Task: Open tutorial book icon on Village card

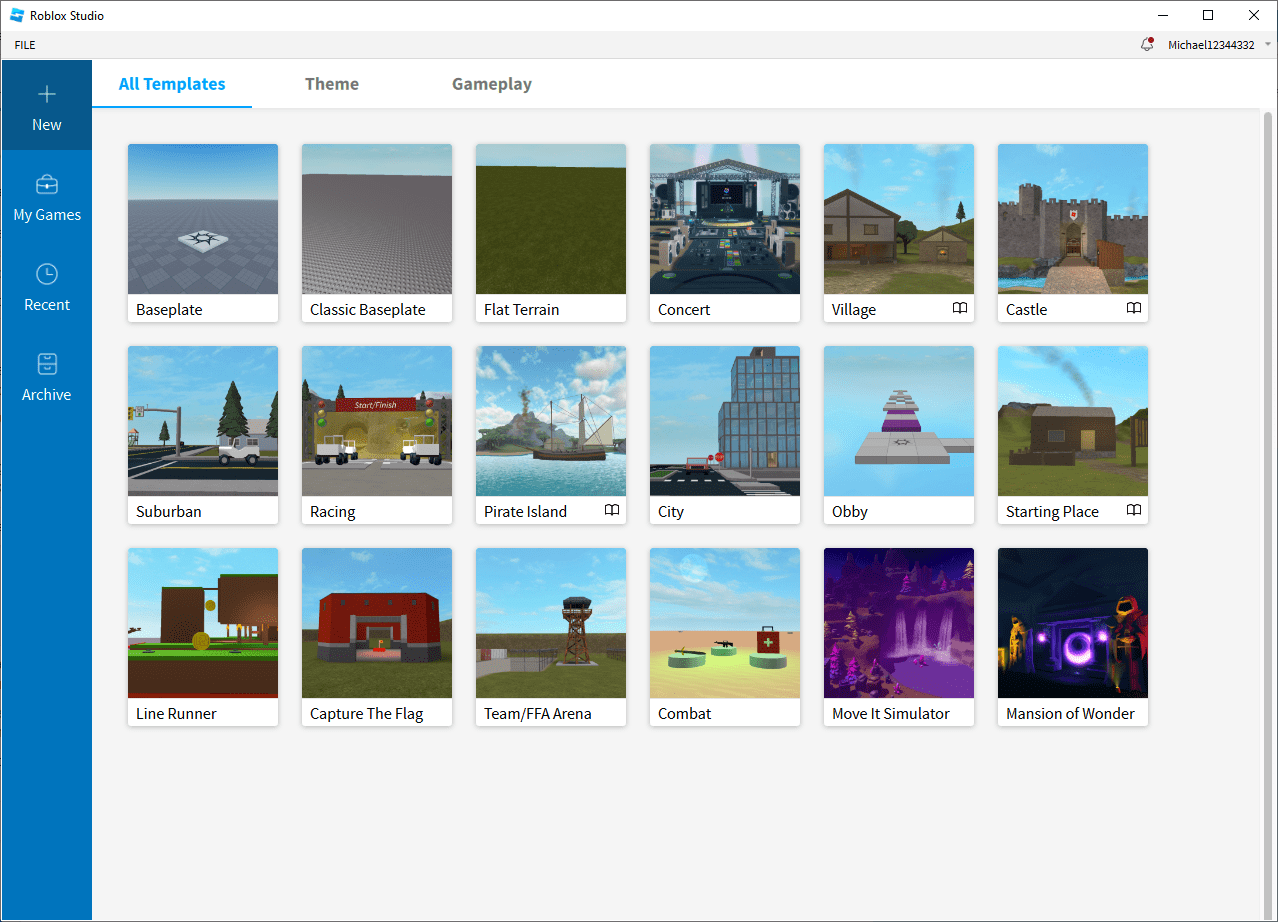Action: coord(960,308)
